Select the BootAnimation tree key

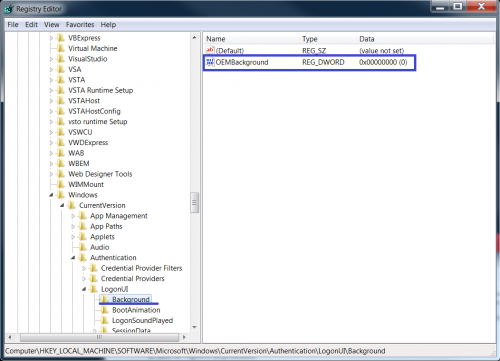point(136,310)
